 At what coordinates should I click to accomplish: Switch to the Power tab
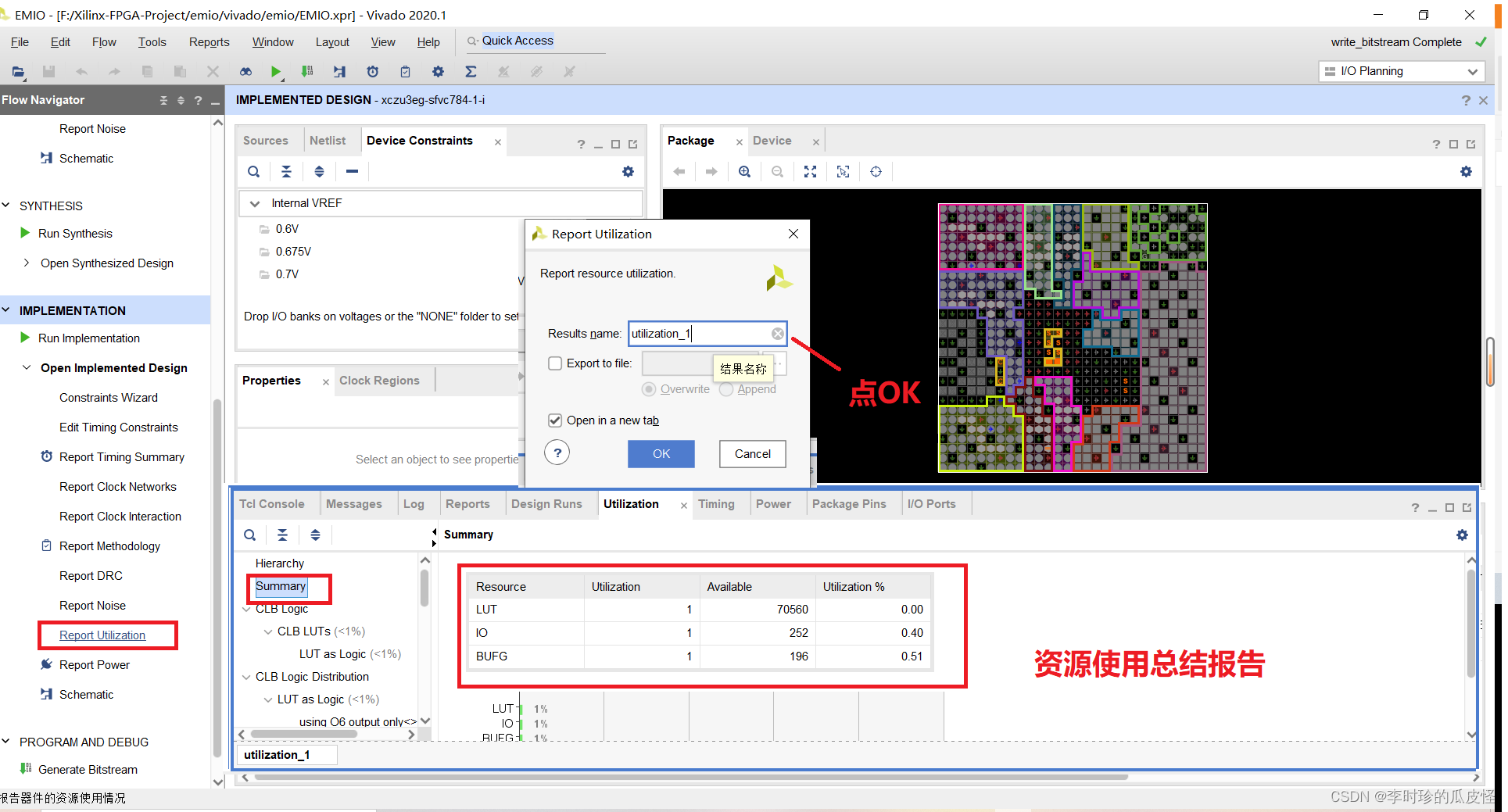pyautogui.click(x=773, y=503)
